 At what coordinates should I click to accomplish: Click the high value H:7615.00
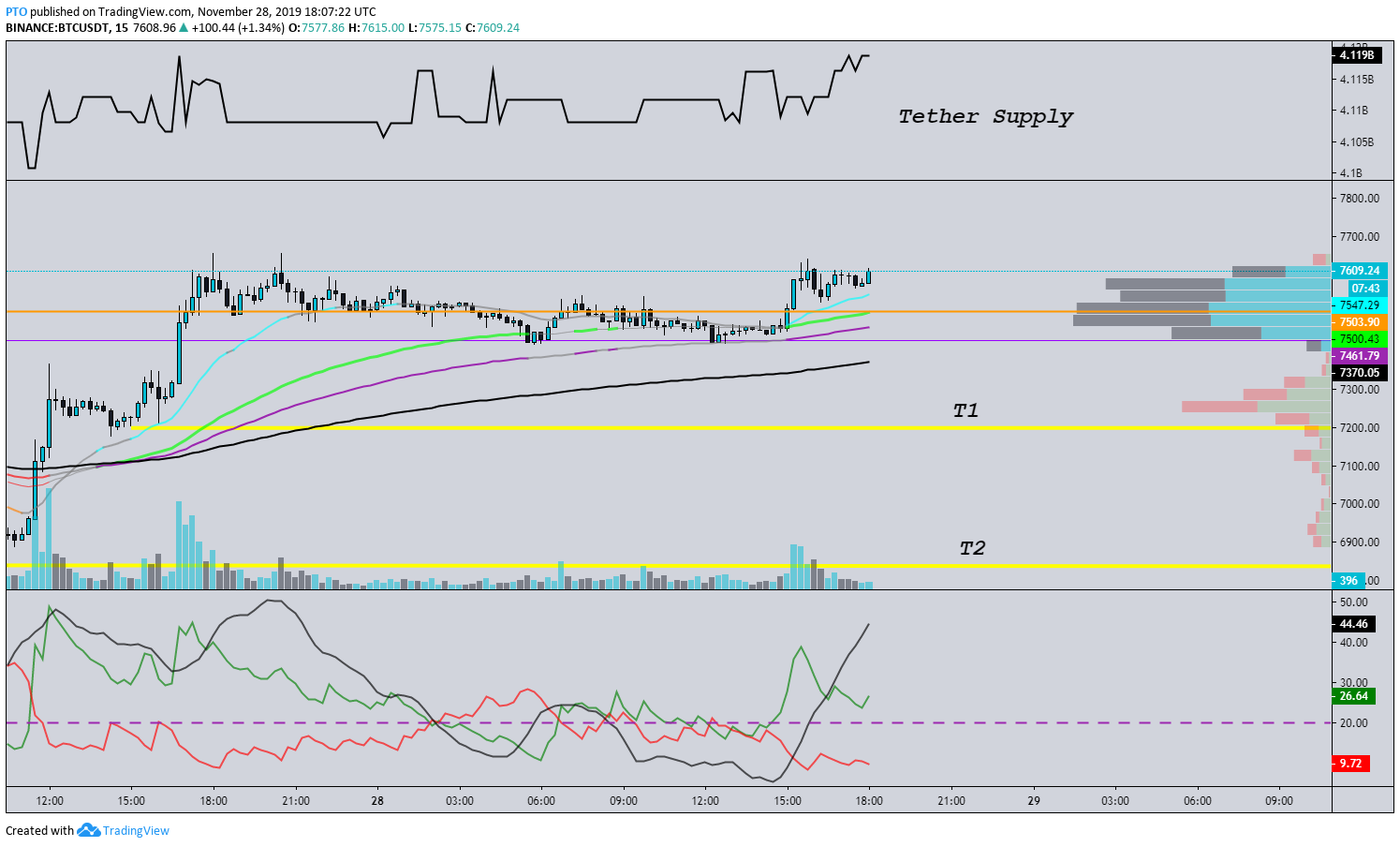pos(376,28)
